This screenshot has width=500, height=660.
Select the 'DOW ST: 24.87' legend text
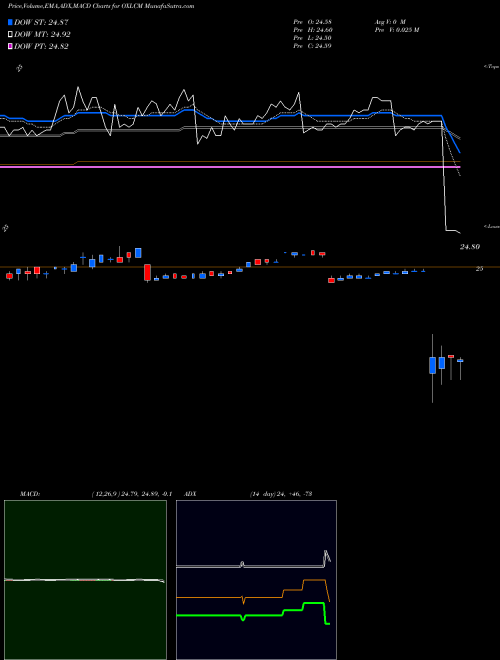[41, 22]
